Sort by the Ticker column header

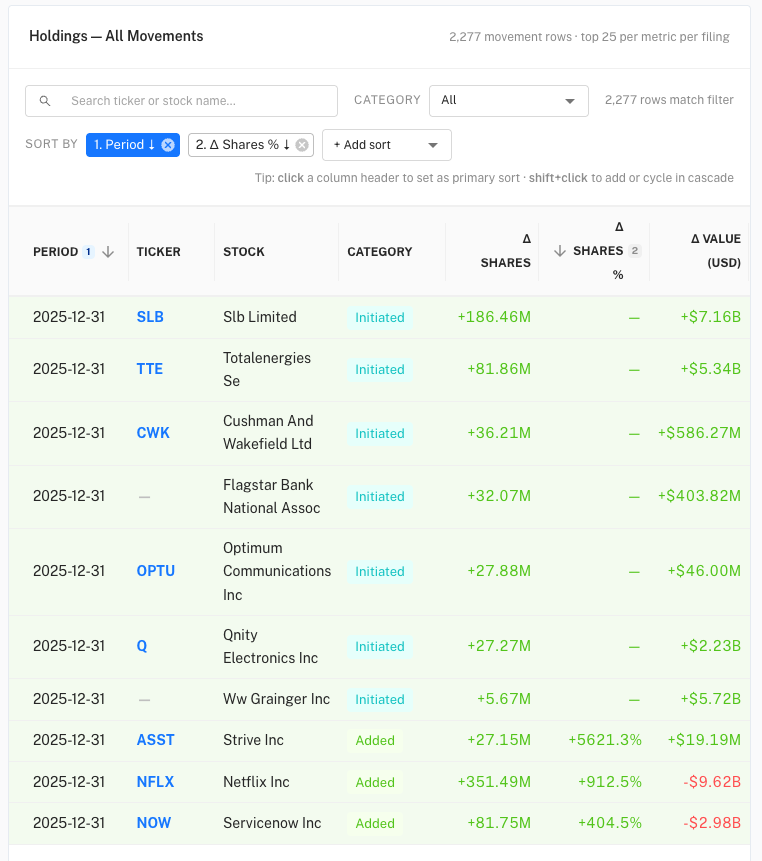coord(159,251)
